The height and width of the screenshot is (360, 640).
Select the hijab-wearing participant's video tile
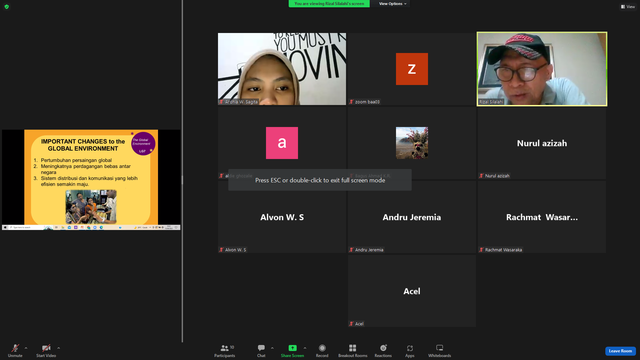(282, 69)
